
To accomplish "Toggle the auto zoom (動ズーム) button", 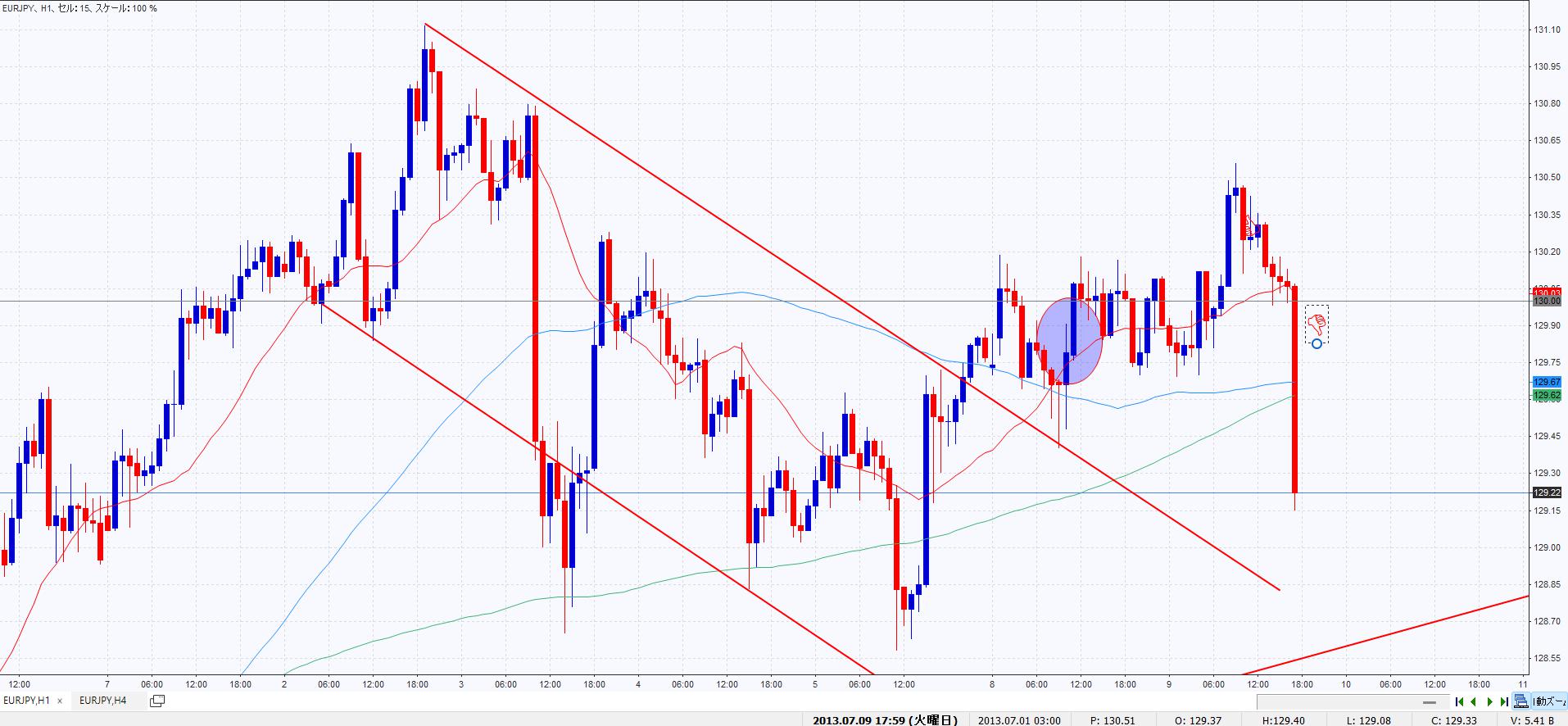I will (x=1549, y=701).
